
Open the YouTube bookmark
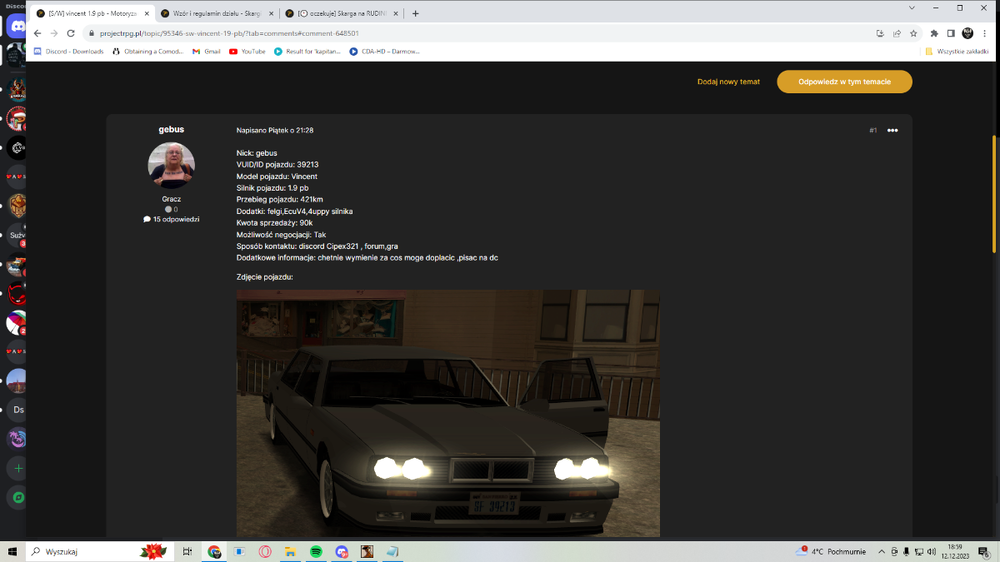[x=247, y=52]
